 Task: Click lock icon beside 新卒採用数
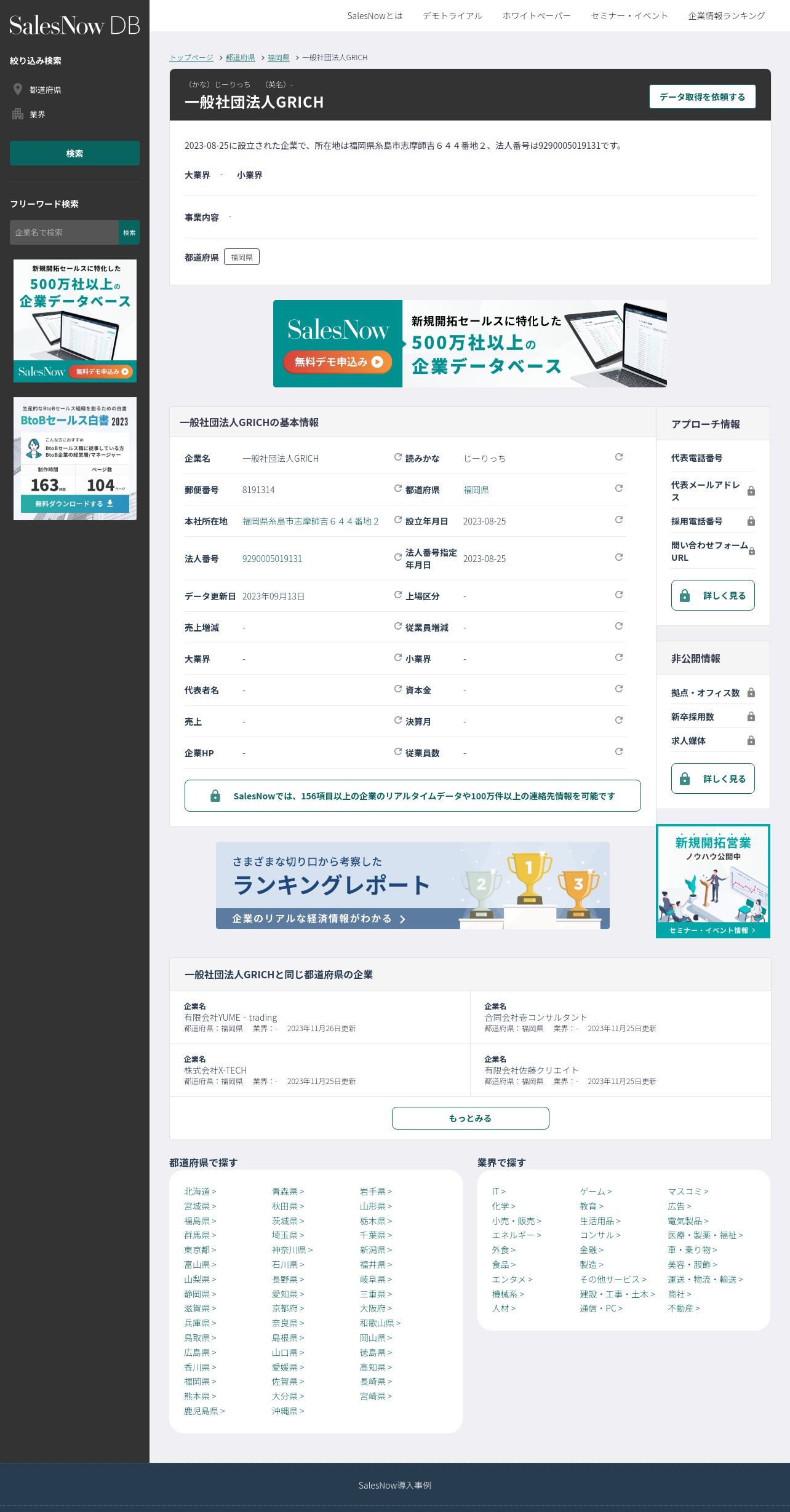(x=751, y=716)
